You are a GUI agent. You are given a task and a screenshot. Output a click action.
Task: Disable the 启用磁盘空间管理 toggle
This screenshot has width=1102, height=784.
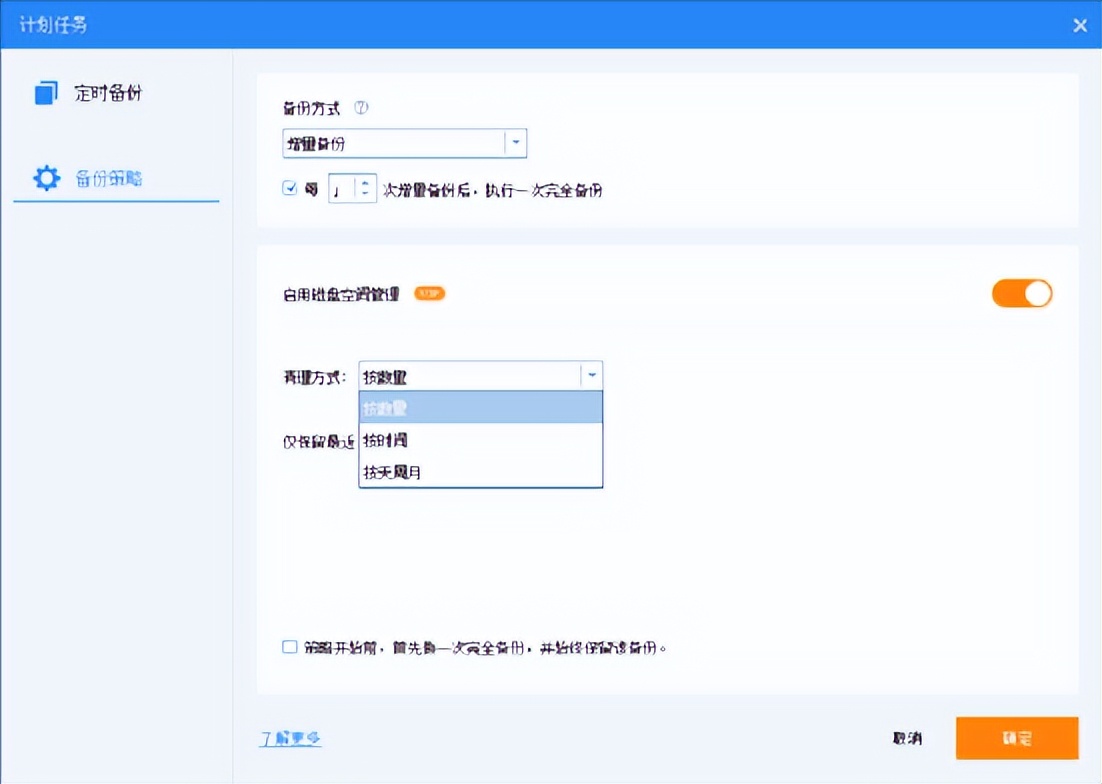[1021, 293]
